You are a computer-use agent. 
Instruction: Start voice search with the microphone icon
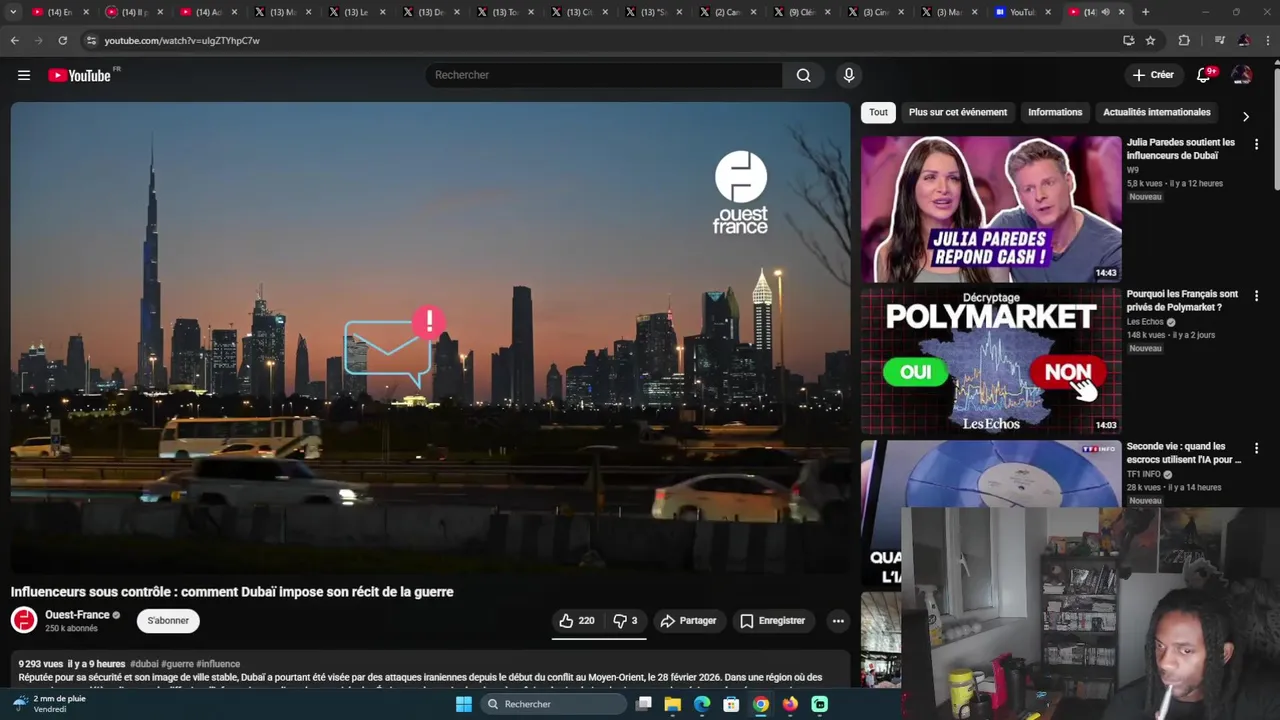pyautogui.click(x=849, y=75)
